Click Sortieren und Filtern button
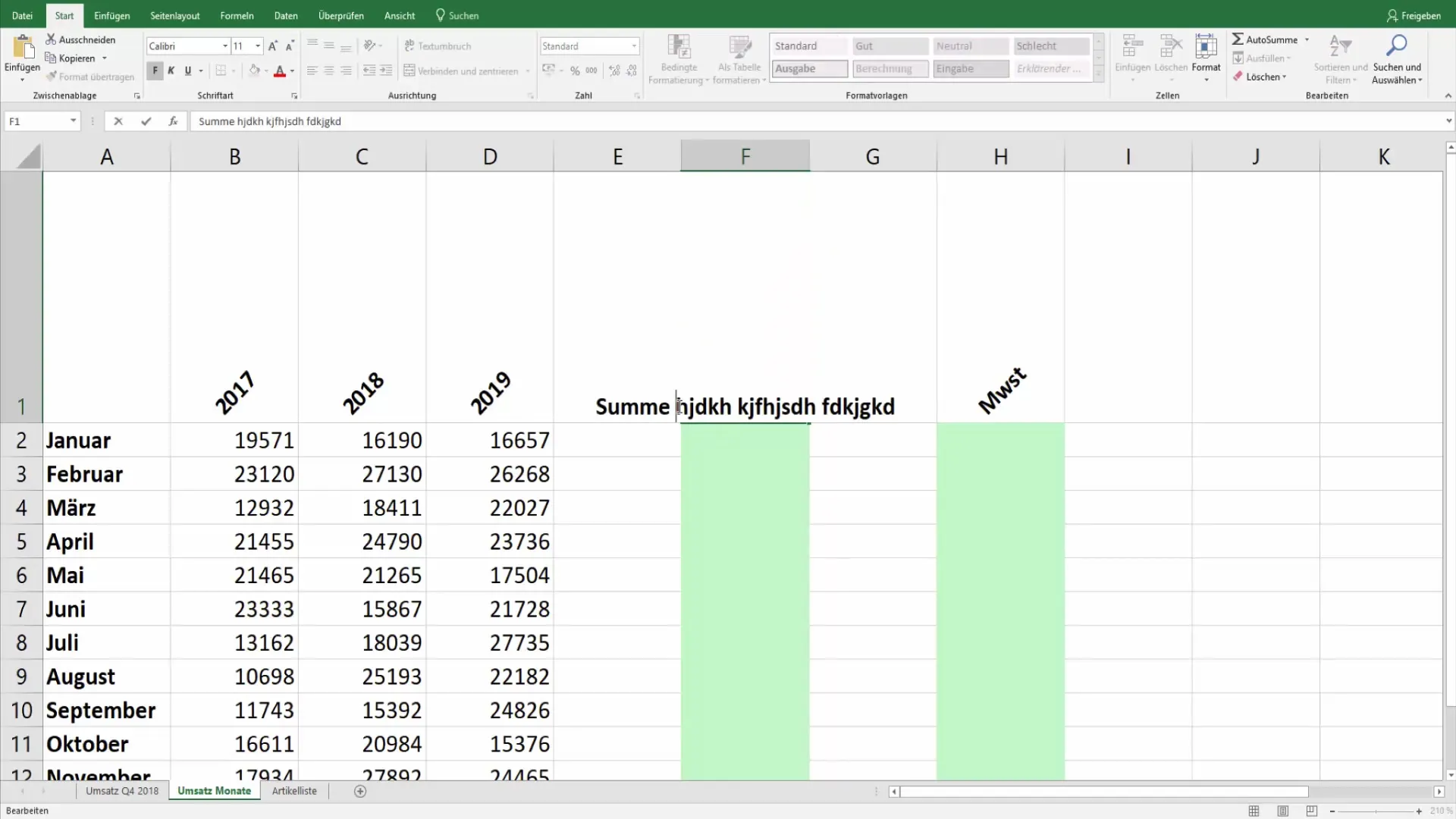This screenshot has height=819, width=1456. click(x=1341, y=59)
